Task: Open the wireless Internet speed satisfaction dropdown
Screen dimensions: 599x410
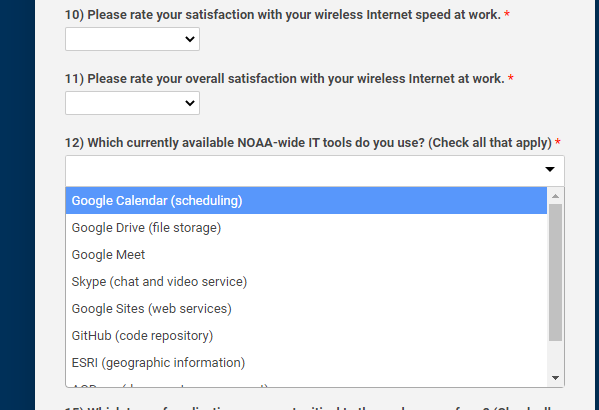Action: coord(132,39)
